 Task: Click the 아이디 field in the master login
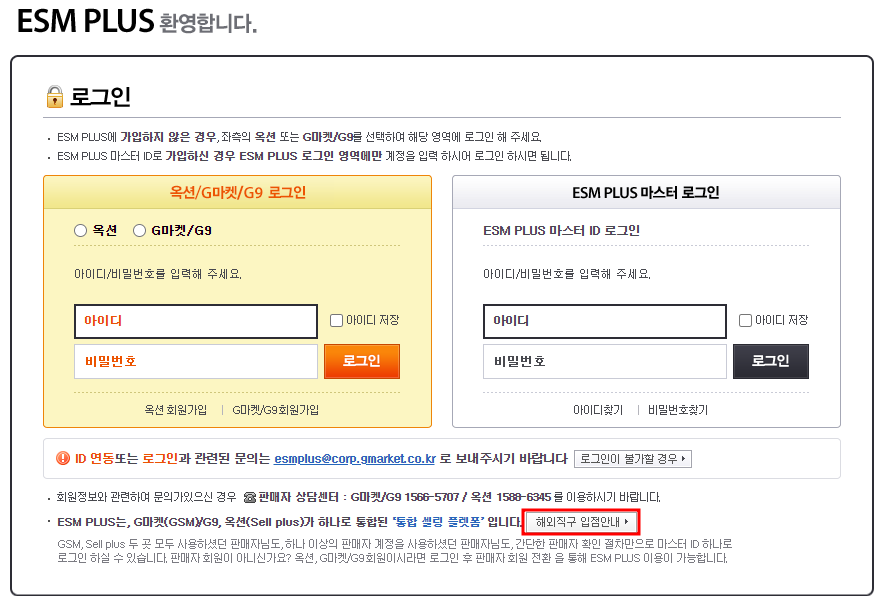click(605, 321)
